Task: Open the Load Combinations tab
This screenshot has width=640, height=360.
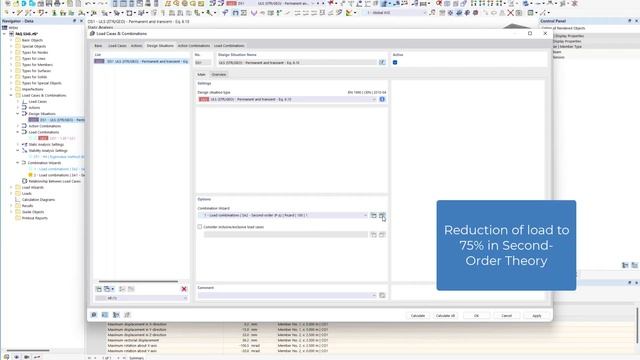Action: click(229, 46)
